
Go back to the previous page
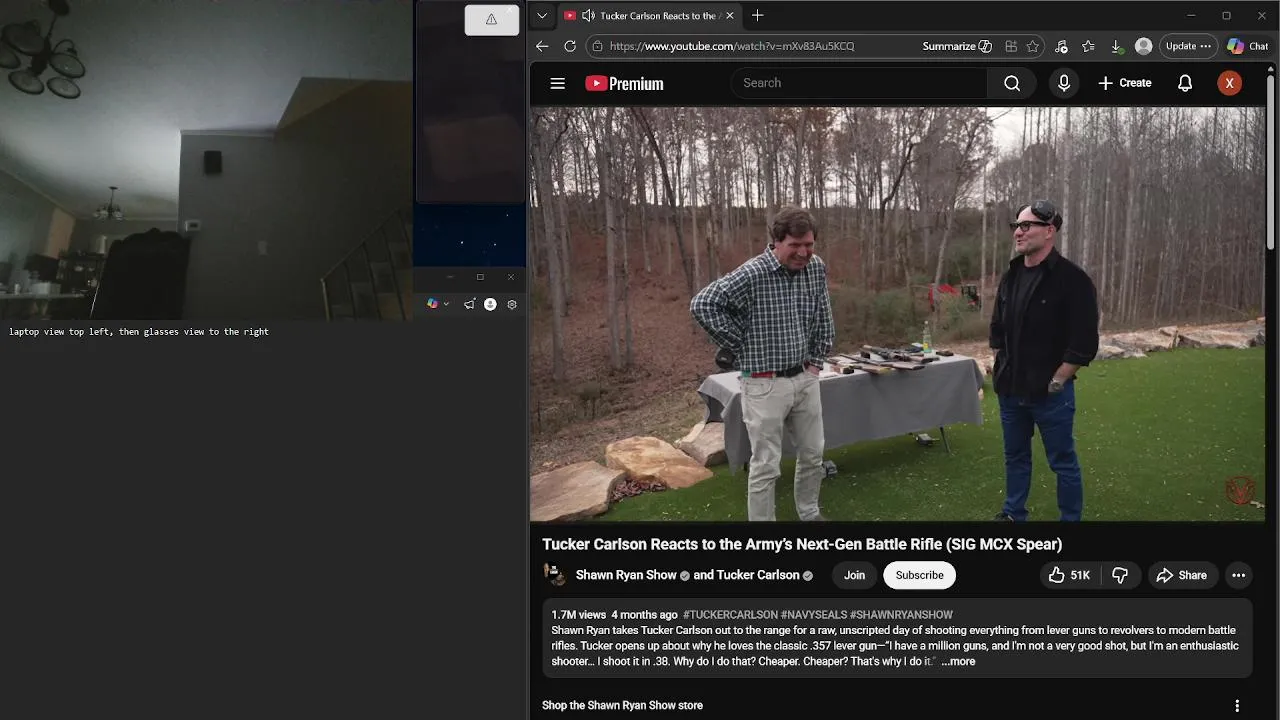542,46
